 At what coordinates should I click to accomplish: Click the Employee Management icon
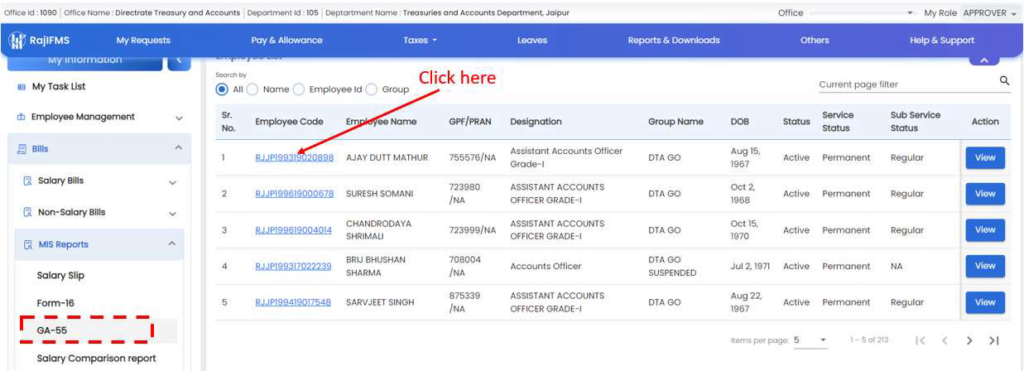pyautogui.click(x=21, y=117)
